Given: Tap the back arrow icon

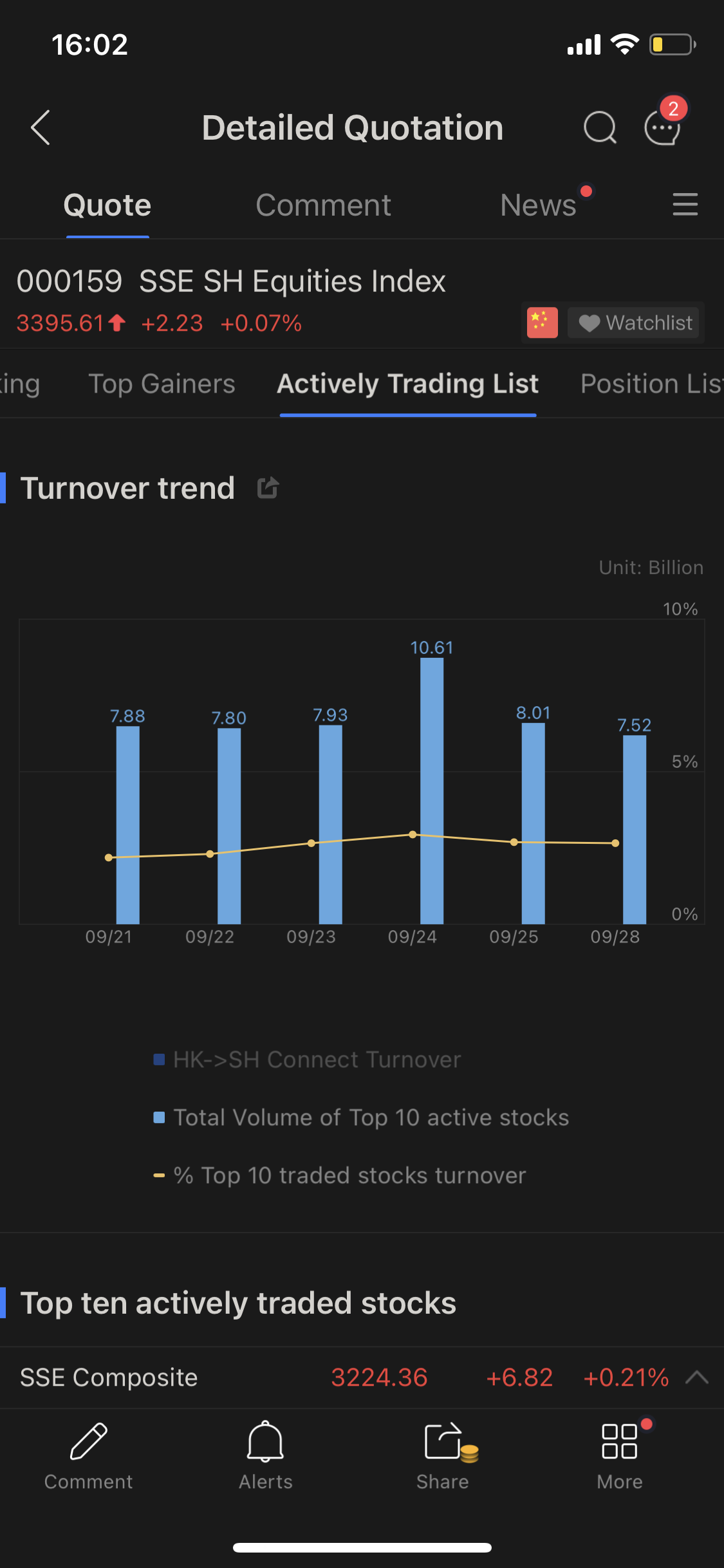Looking at the screenshot, I should click(41, 127).
